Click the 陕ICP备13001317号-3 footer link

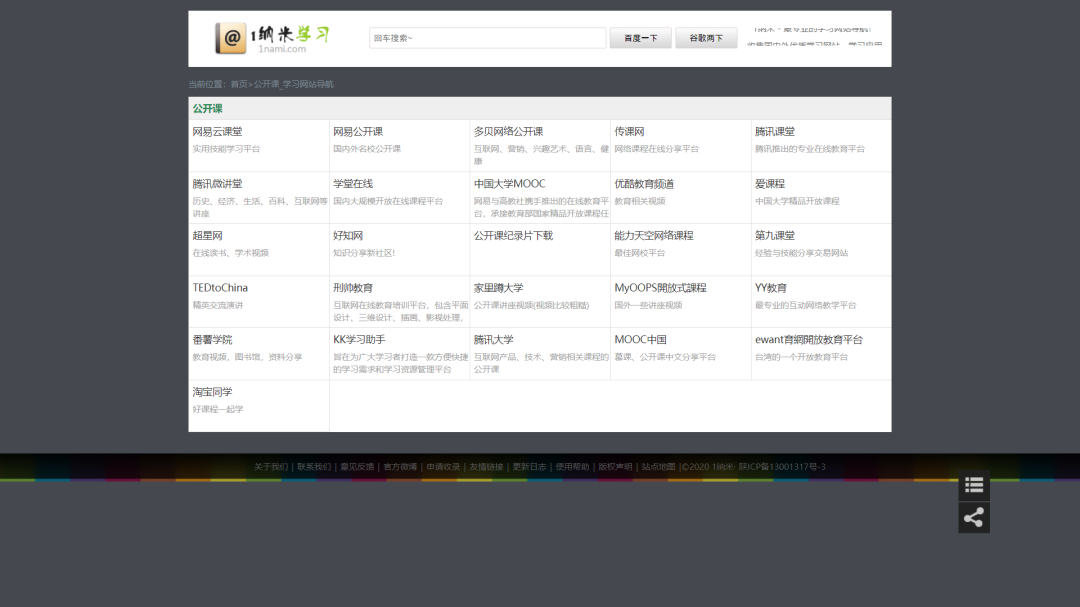click(x=782, y=466)
